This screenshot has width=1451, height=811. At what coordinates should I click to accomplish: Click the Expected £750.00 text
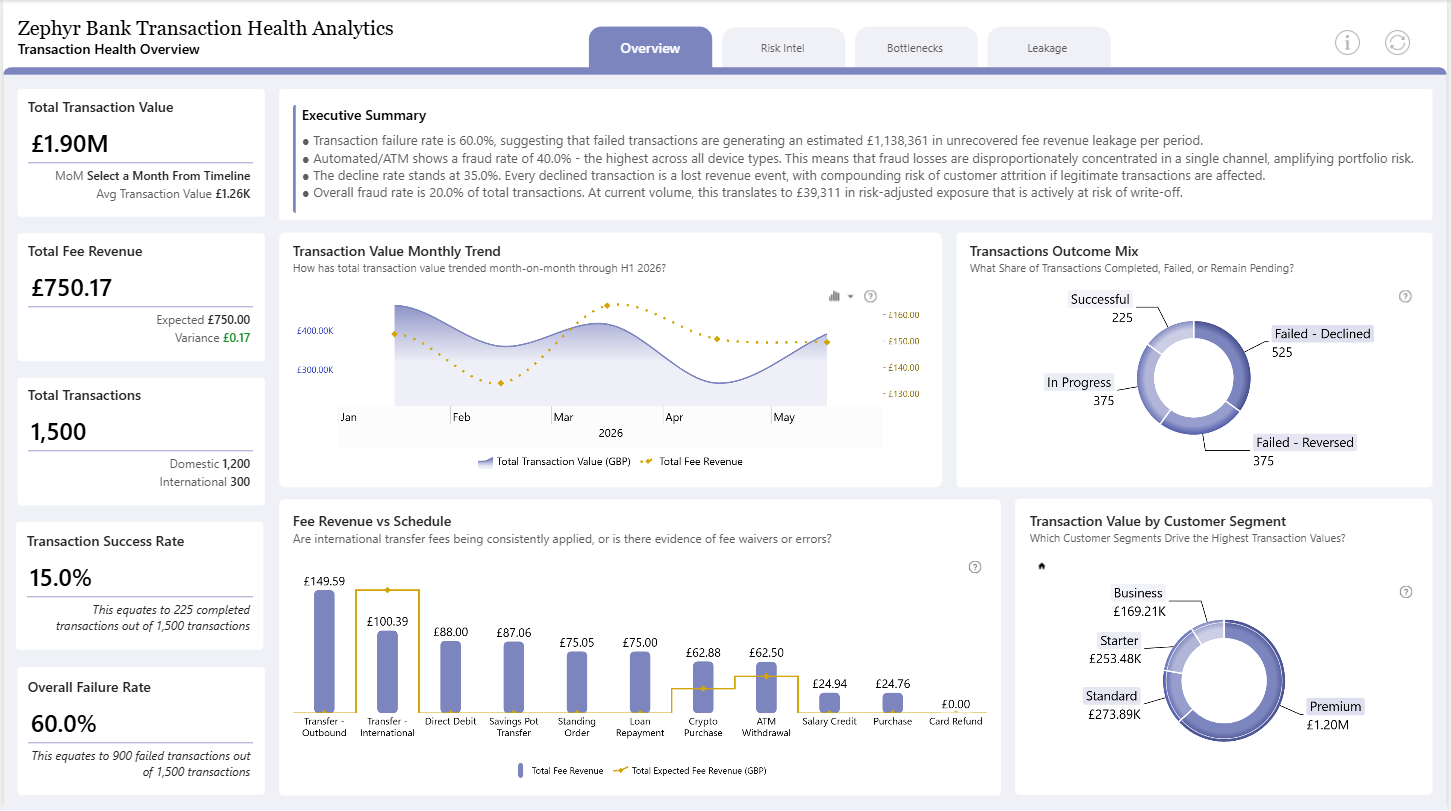coord(203,320)
